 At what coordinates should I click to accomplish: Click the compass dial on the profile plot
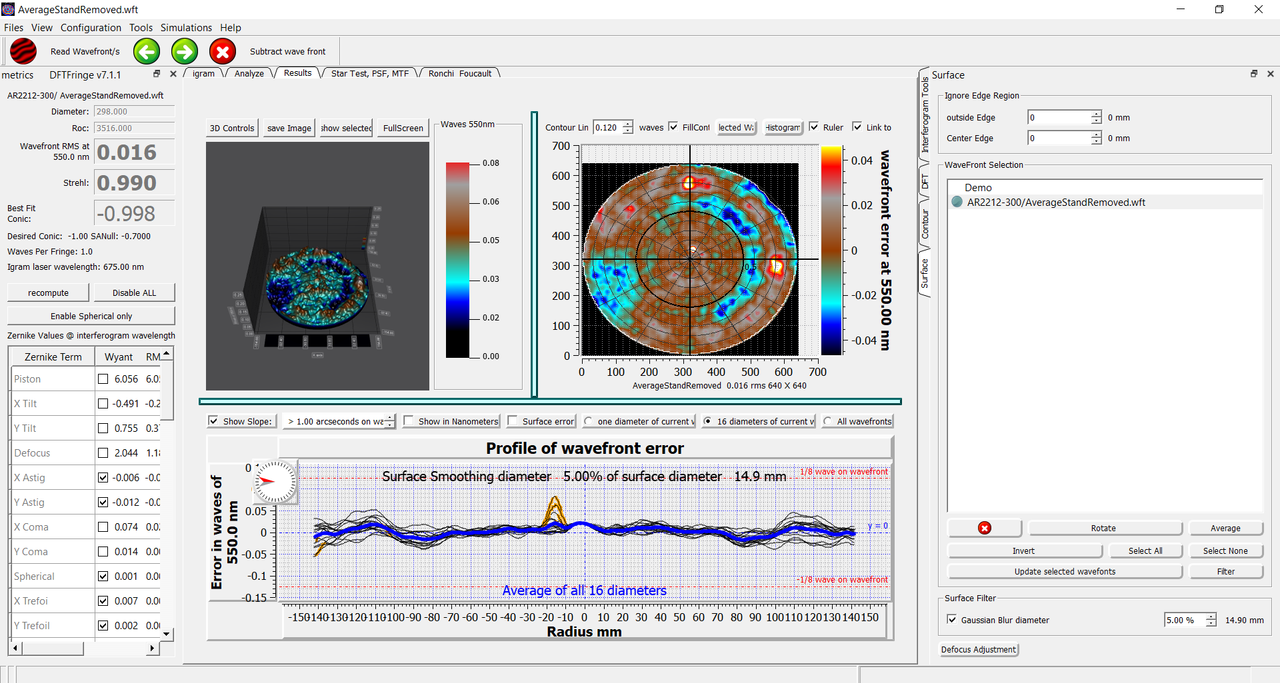point(275,482)
